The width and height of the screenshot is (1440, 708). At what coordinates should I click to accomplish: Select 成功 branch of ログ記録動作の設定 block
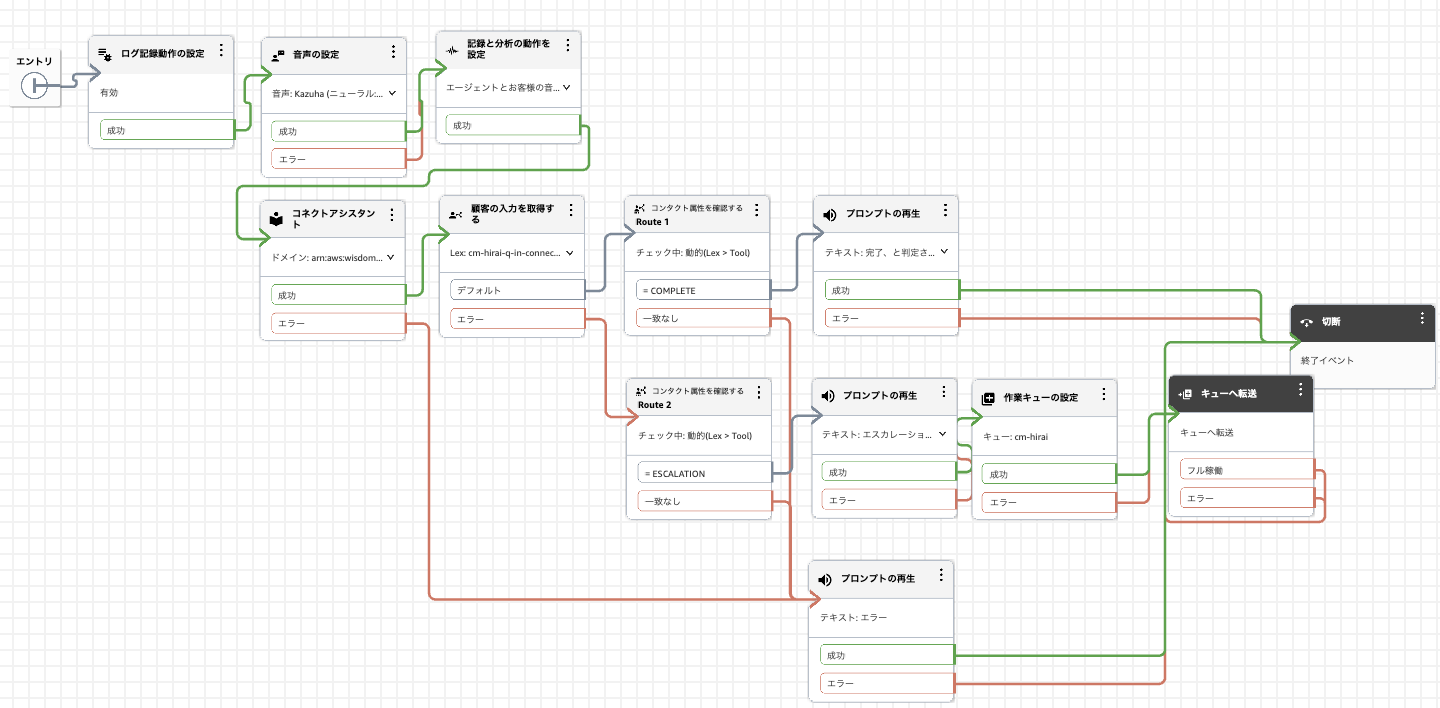[166, 130]
